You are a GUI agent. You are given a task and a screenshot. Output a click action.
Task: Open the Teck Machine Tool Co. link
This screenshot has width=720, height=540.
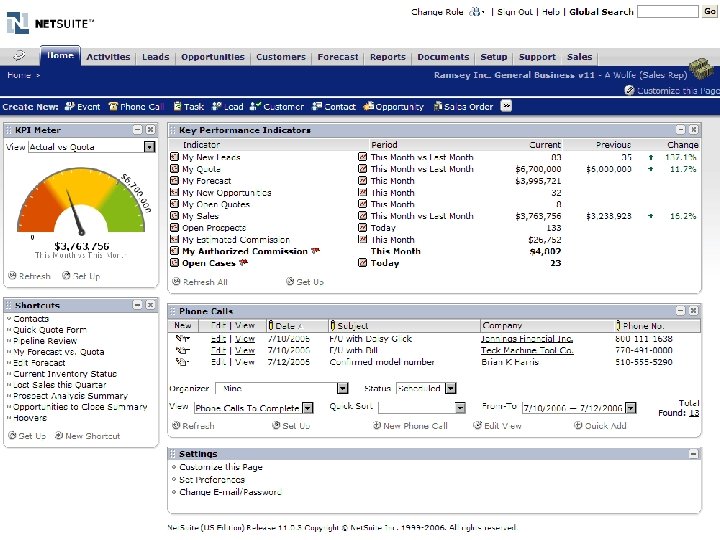point(527,350)
